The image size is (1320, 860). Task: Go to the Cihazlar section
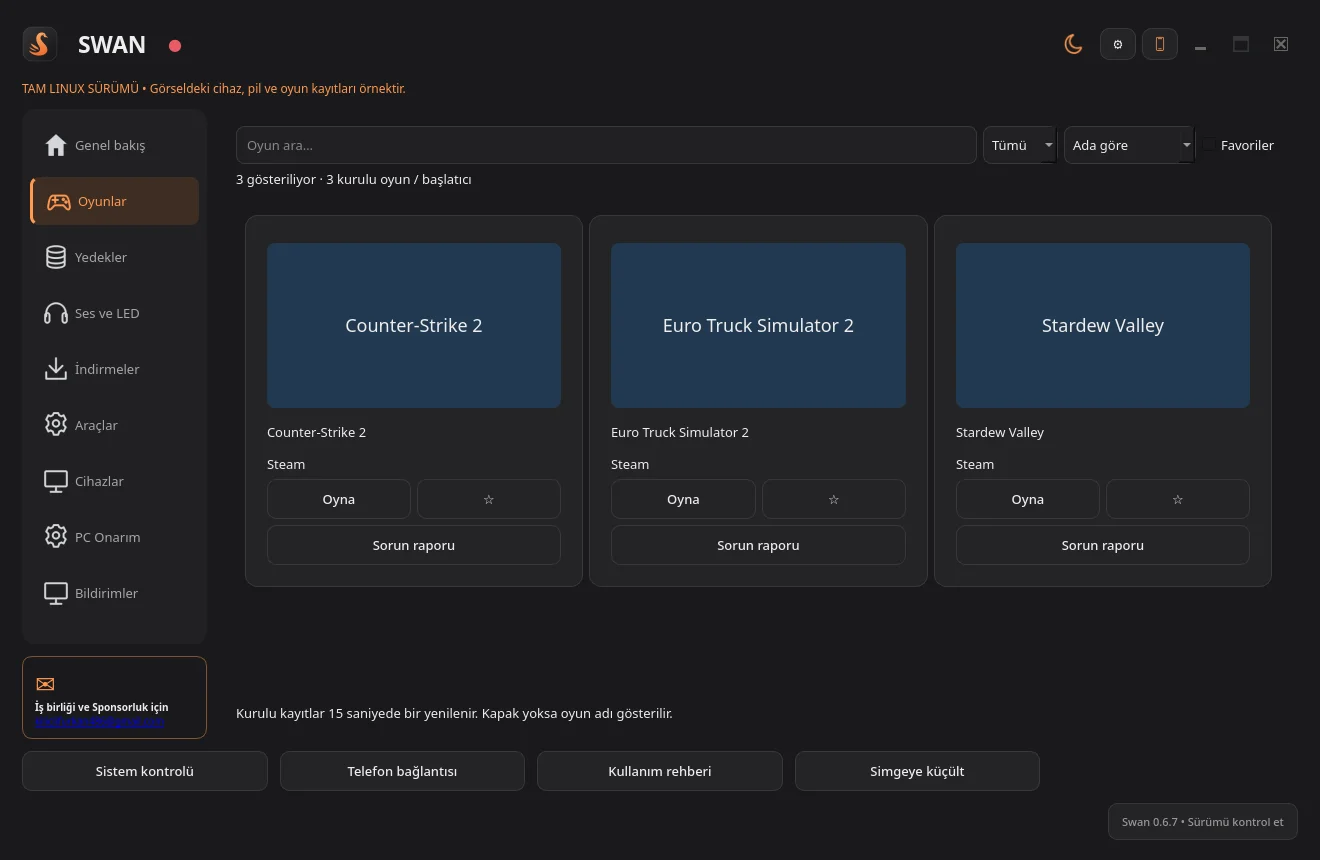coord(115,481)
